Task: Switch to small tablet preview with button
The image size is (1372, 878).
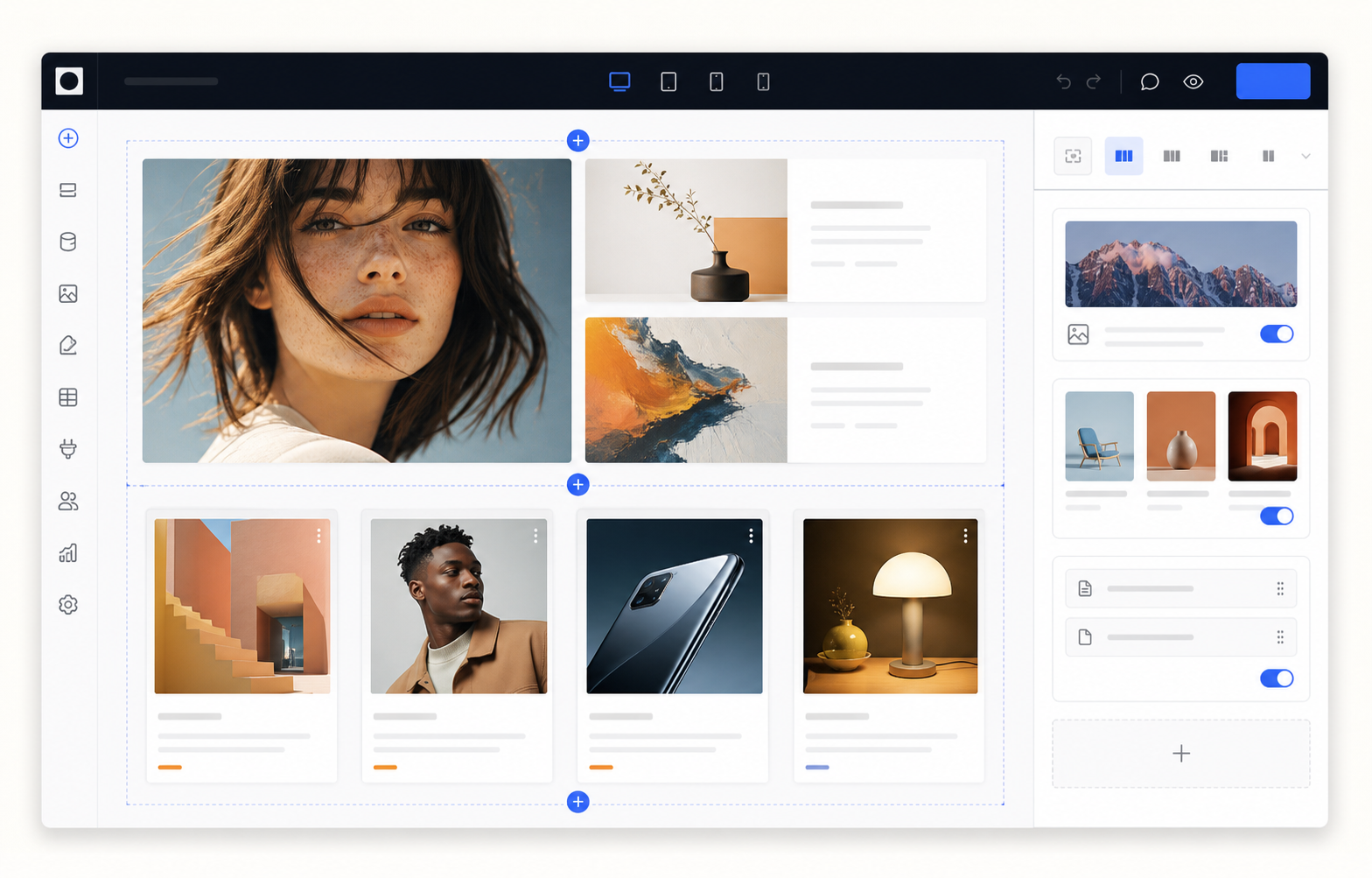Action: click(716, 81)
